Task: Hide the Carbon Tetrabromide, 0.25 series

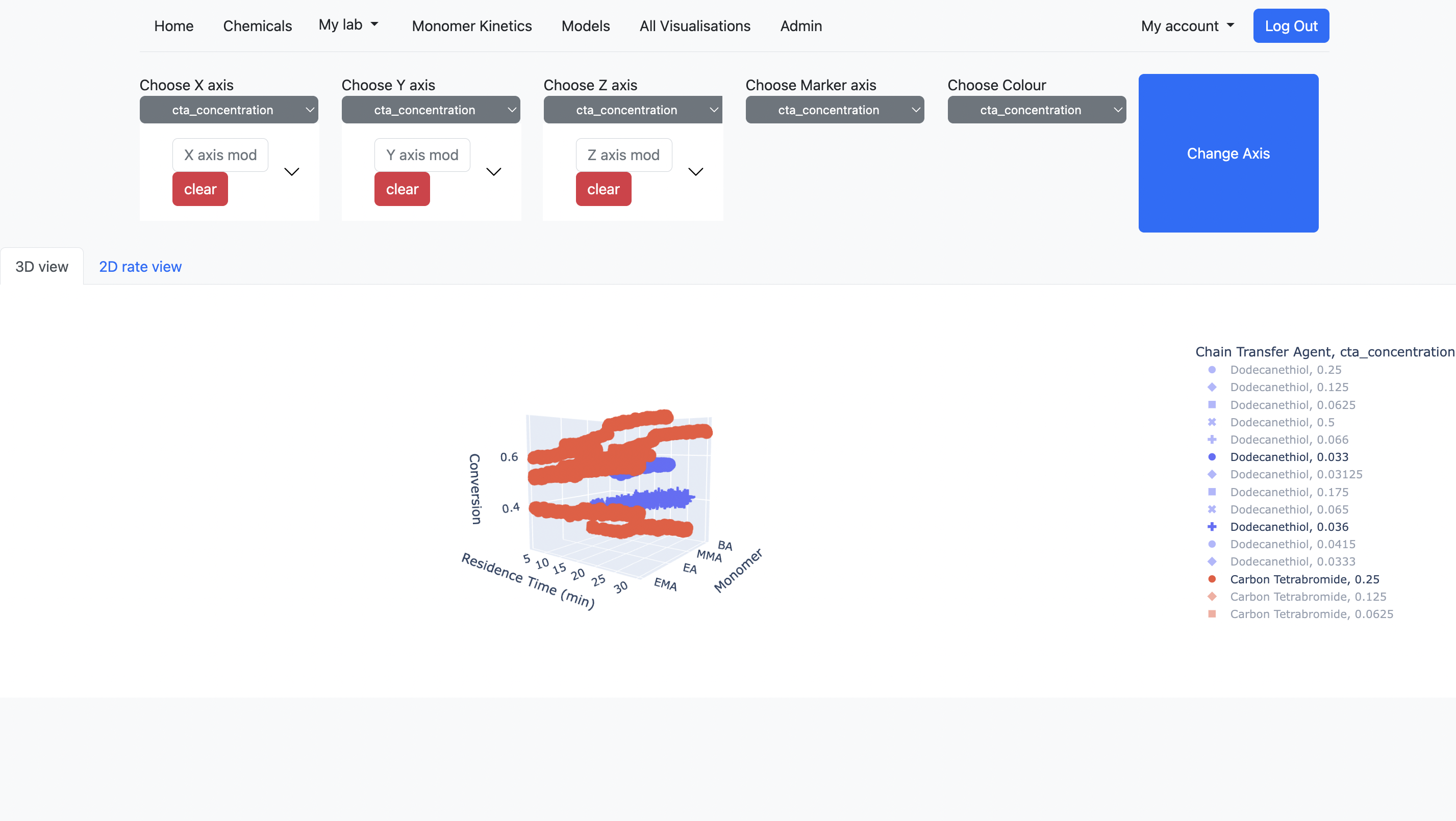Action: (1305, 579)
